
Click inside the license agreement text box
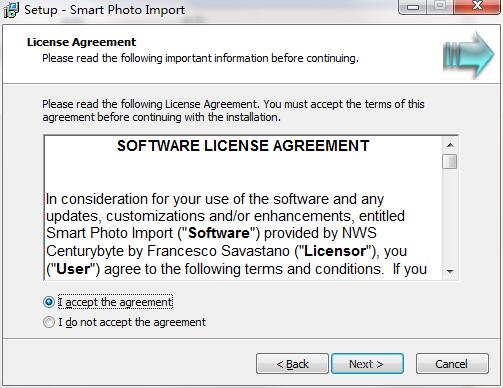click(x=243, y=208)
